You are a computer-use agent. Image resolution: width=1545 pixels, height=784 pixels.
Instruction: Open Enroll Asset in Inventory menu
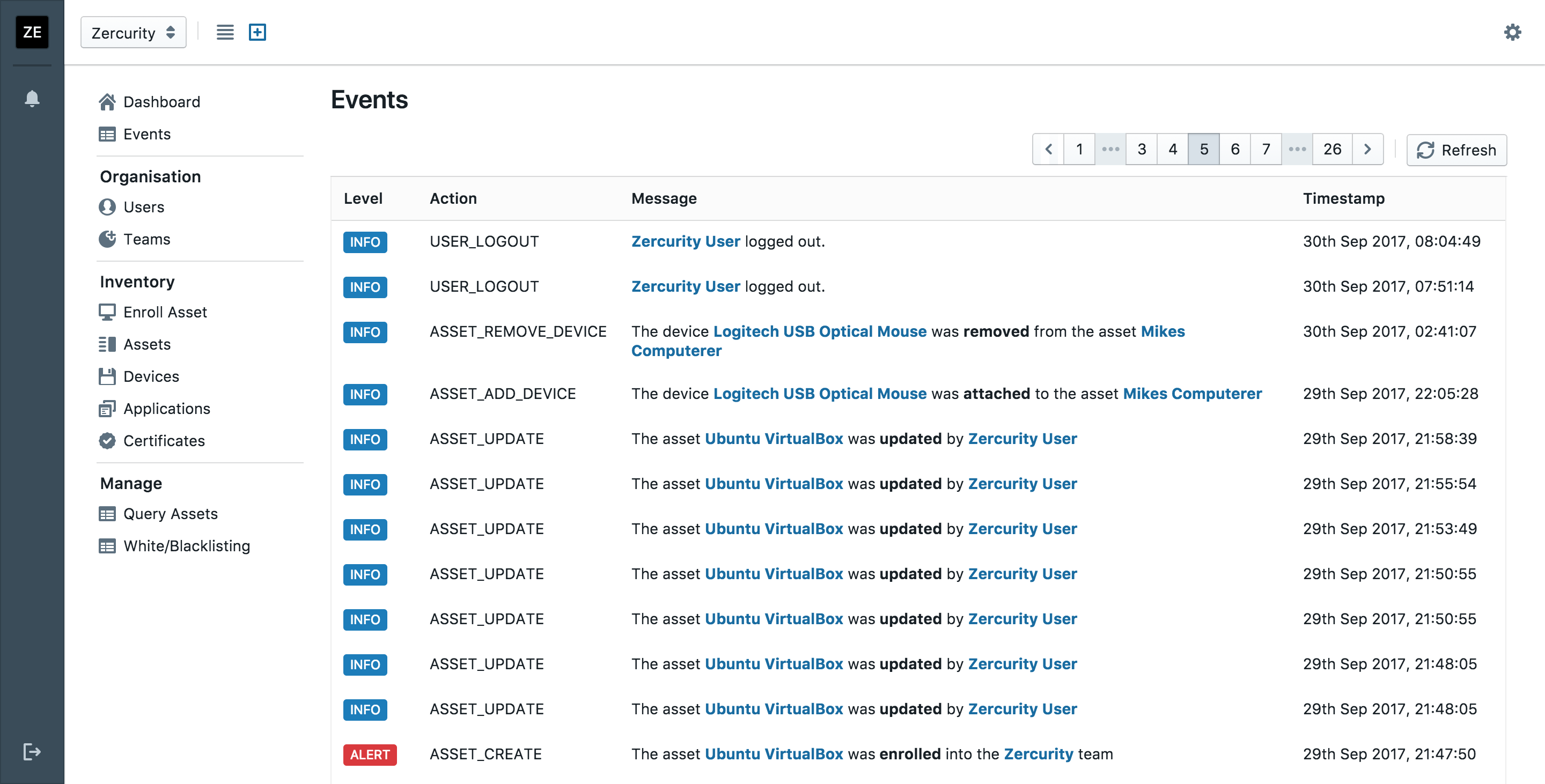(165, 312)
